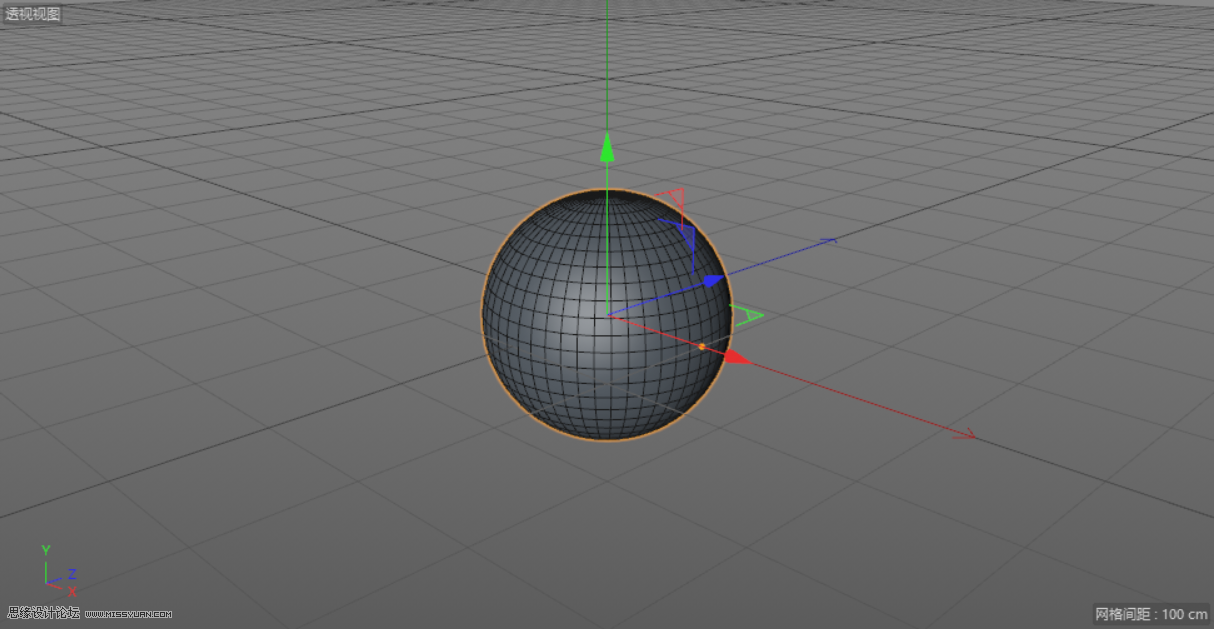Click the sphere's center origin point

click(606, 316)
